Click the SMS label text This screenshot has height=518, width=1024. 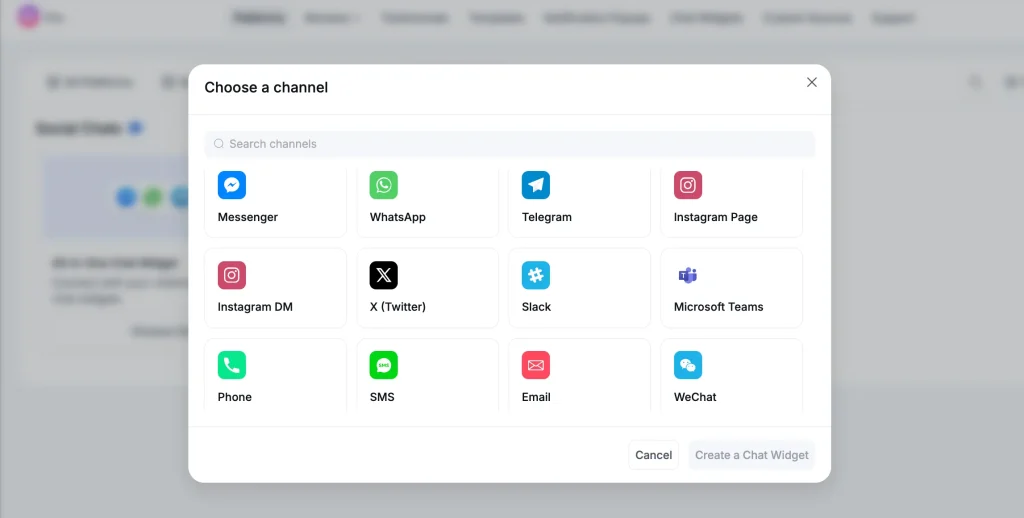coord(382,397)
